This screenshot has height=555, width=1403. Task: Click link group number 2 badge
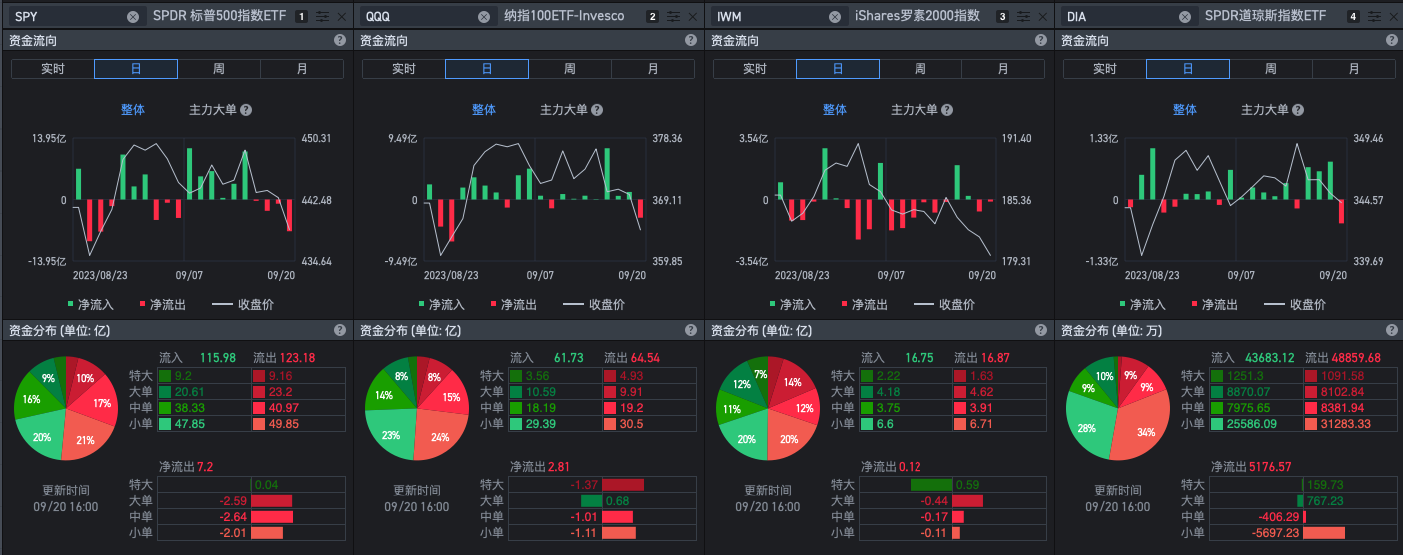tap(652, 17)
